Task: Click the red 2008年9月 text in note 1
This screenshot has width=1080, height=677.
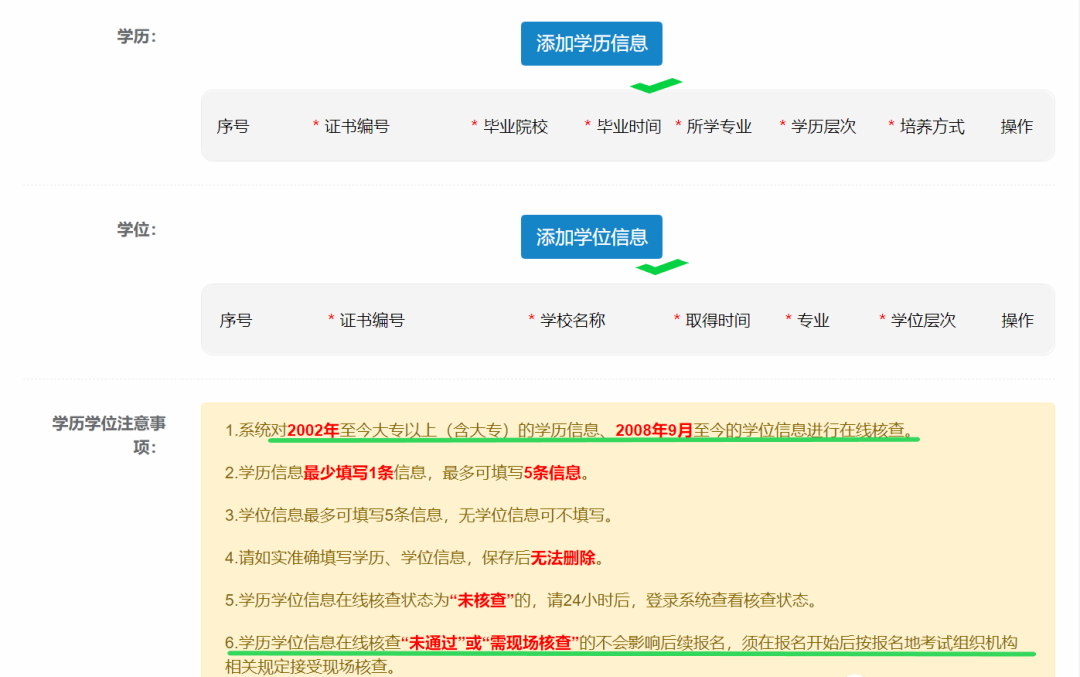Action: [654, 431]
